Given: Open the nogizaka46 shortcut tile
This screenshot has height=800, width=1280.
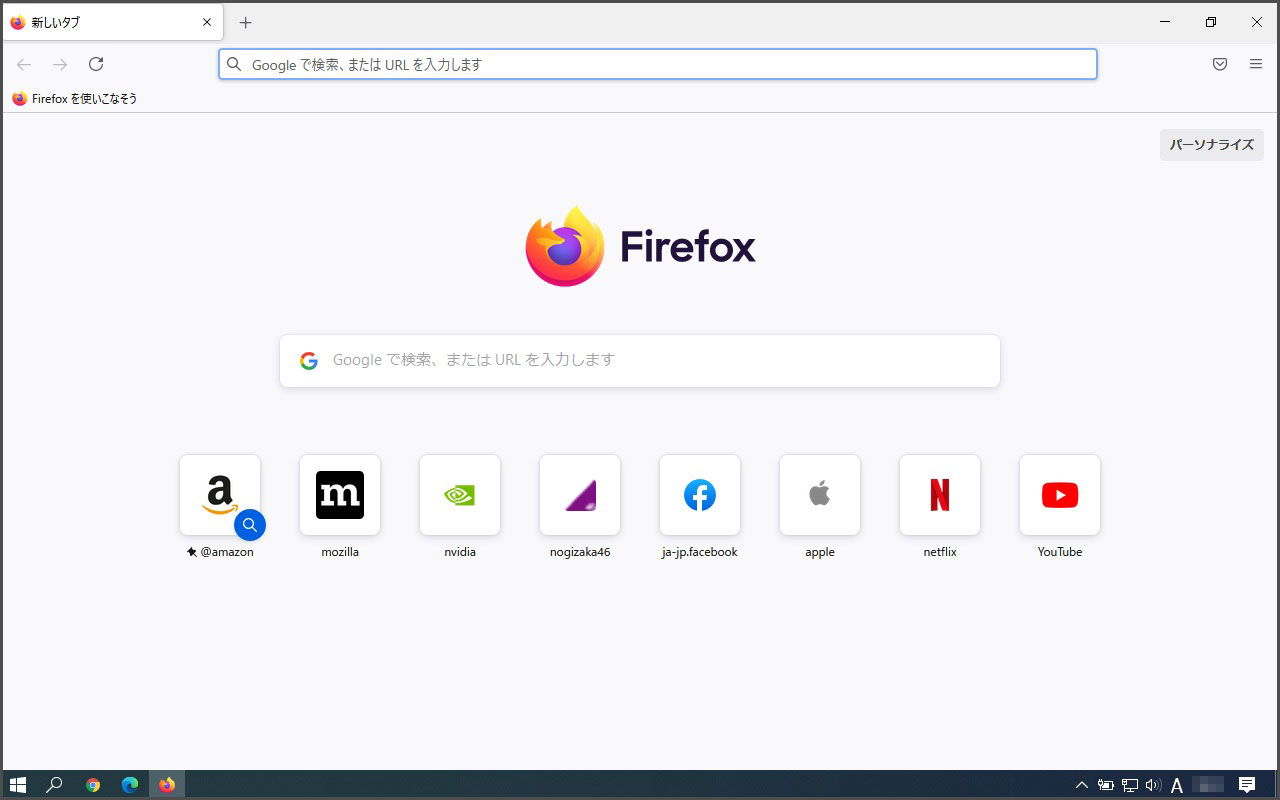Looking at the screenshot, I should [x=580, y=495].
